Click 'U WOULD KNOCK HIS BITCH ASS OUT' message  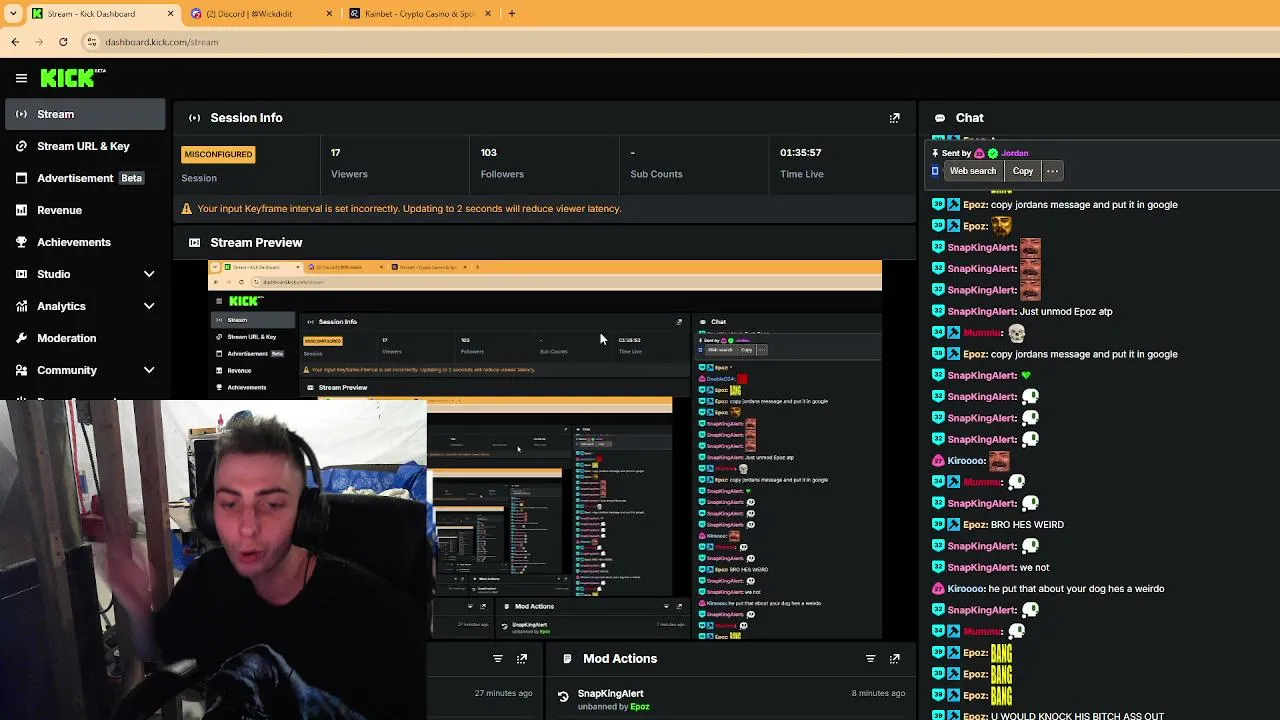[1078, 716]
